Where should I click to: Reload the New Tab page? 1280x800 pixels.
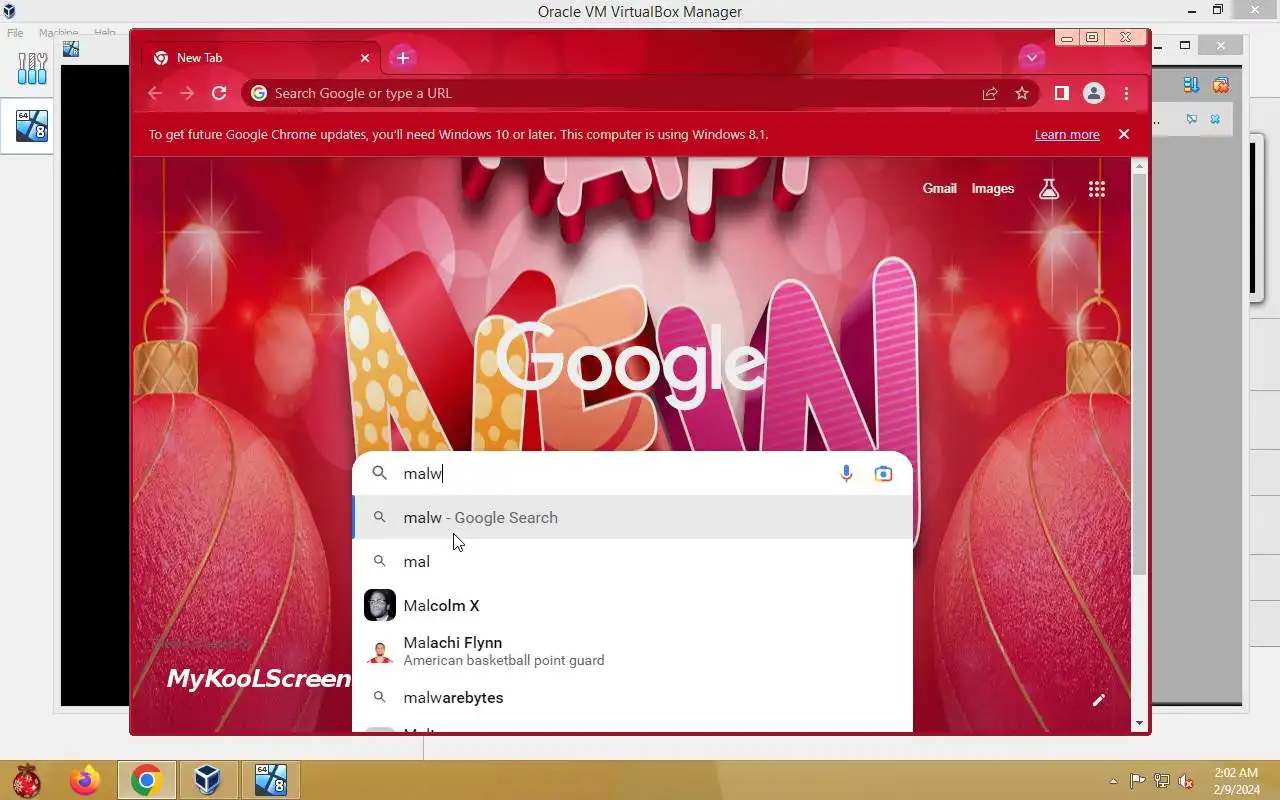click(x=219, y=93)
